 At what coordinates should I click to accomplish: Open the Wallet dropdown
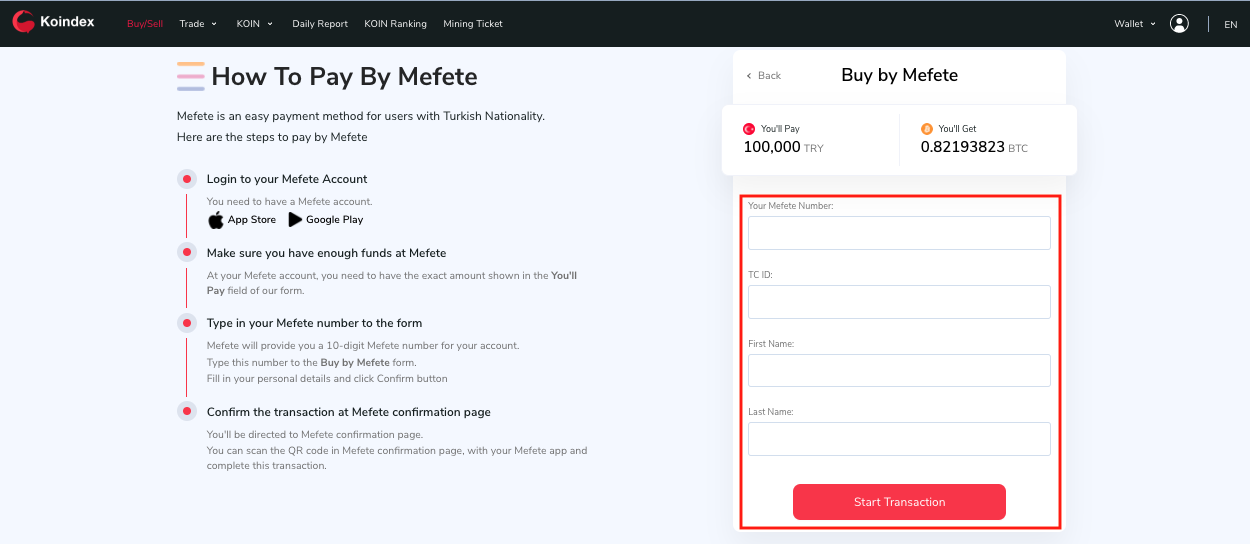click(x=1134, y=24)
